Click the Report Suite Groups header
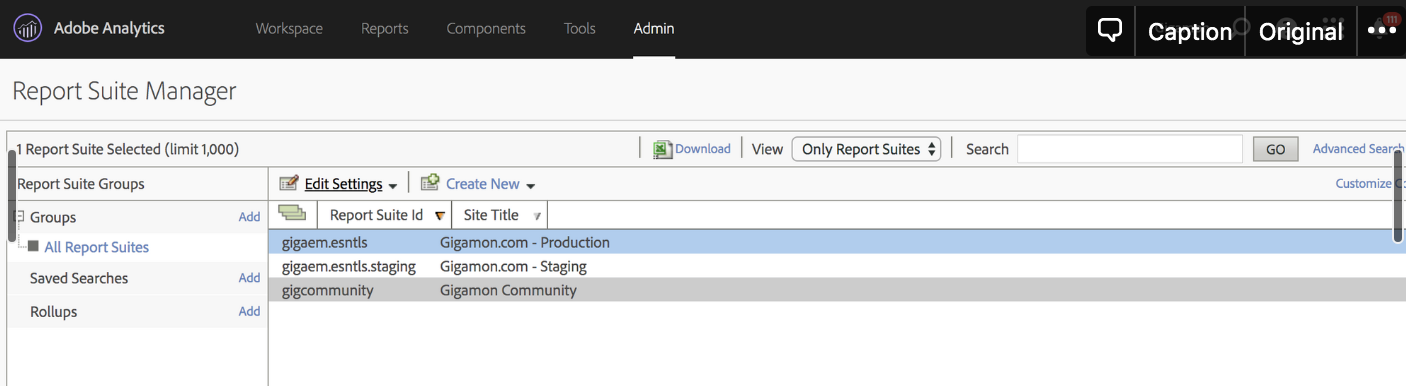This screenshot has height=386, width=1406. coord(81,184)
